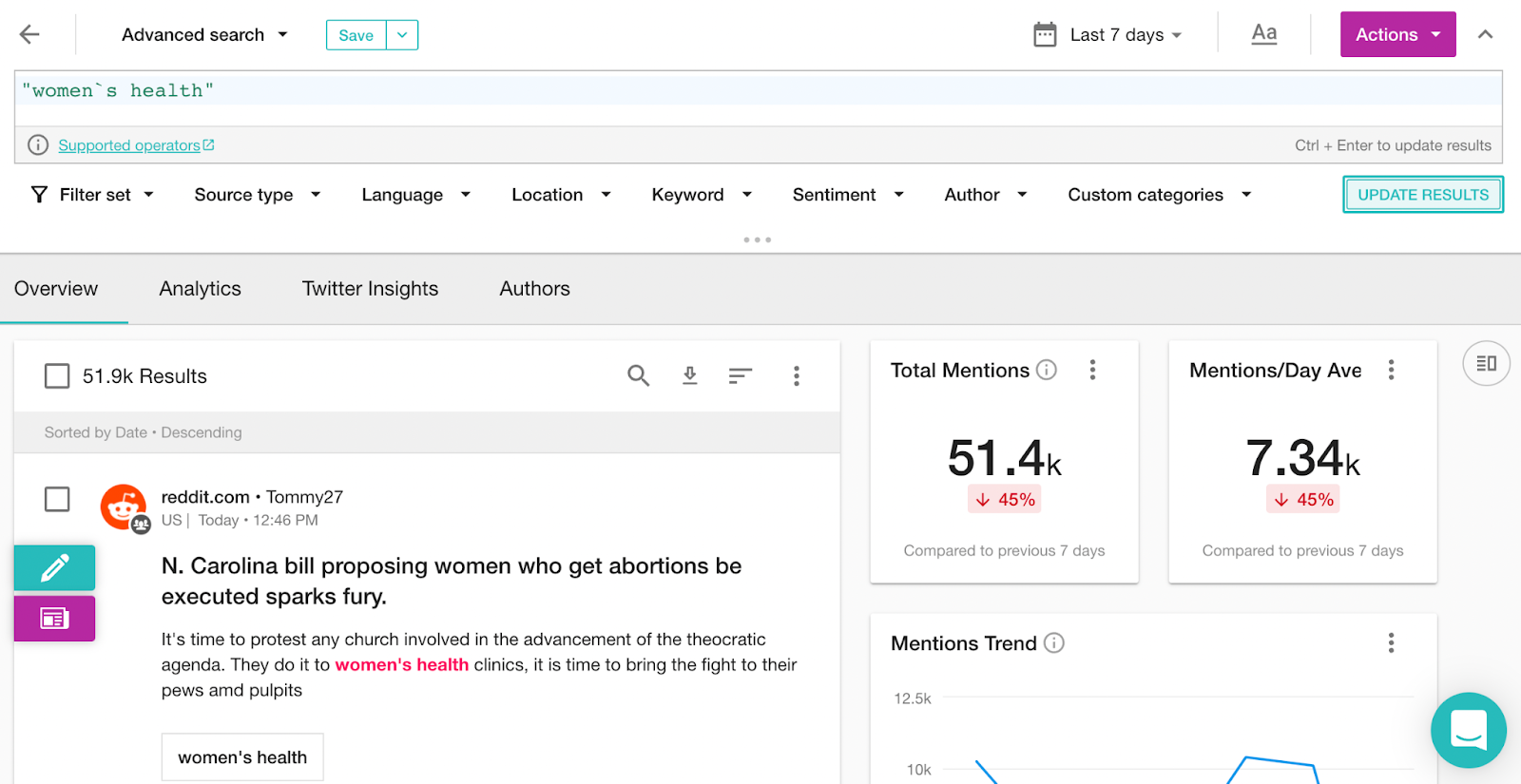Viewport: 1521px width, 784px height.
Task: Check the select-all results checkbox
Action: 57,376
